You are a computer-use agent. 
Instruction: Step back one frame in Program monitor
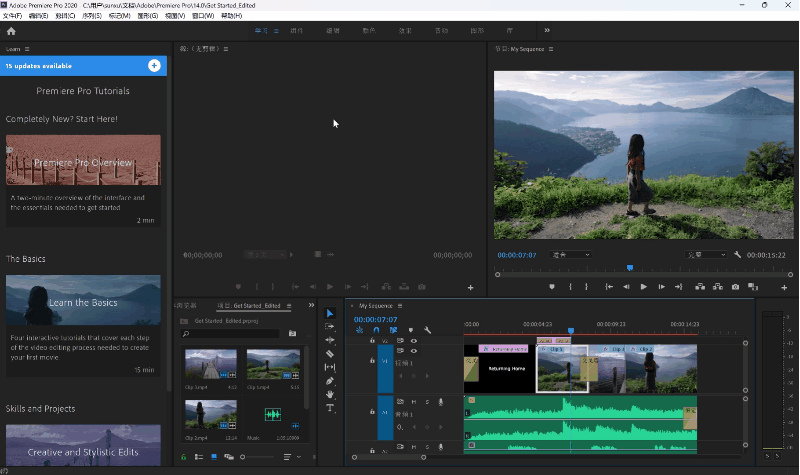[626, 287]
